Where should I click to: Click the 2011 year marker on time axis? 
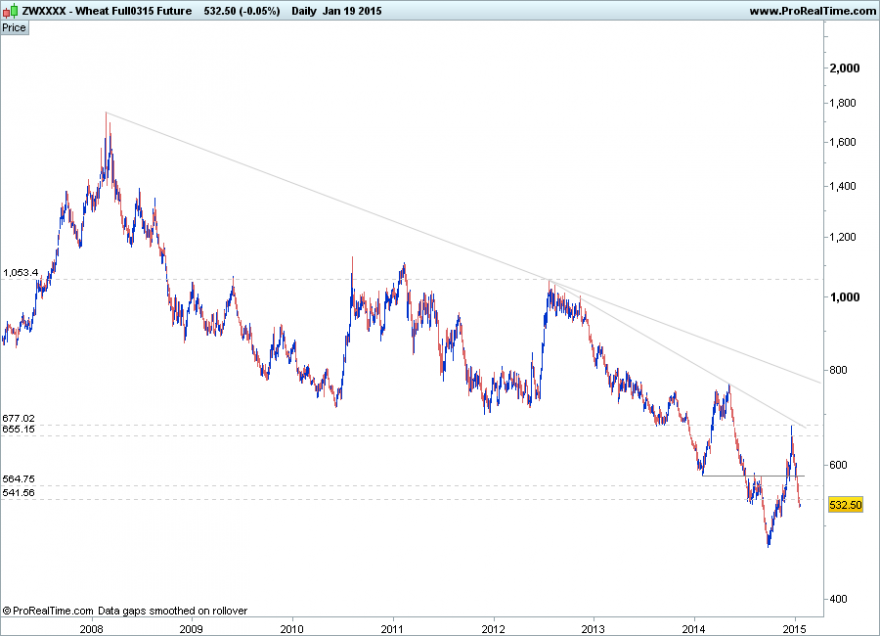coord(392,629)
